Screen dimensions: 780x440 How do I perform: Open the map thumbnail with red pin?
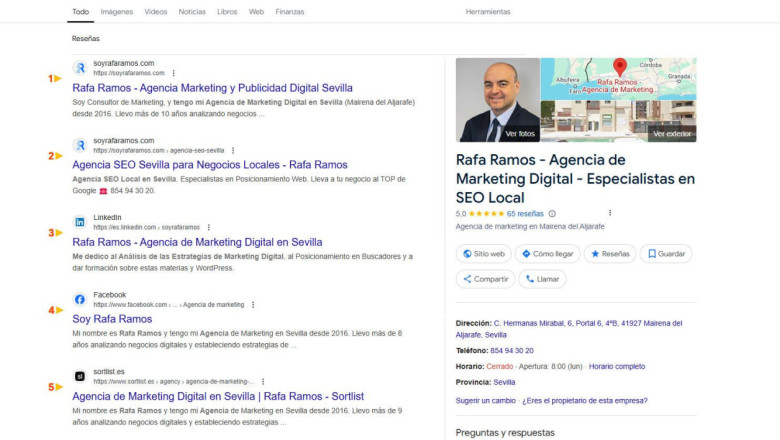coord(618,79)
